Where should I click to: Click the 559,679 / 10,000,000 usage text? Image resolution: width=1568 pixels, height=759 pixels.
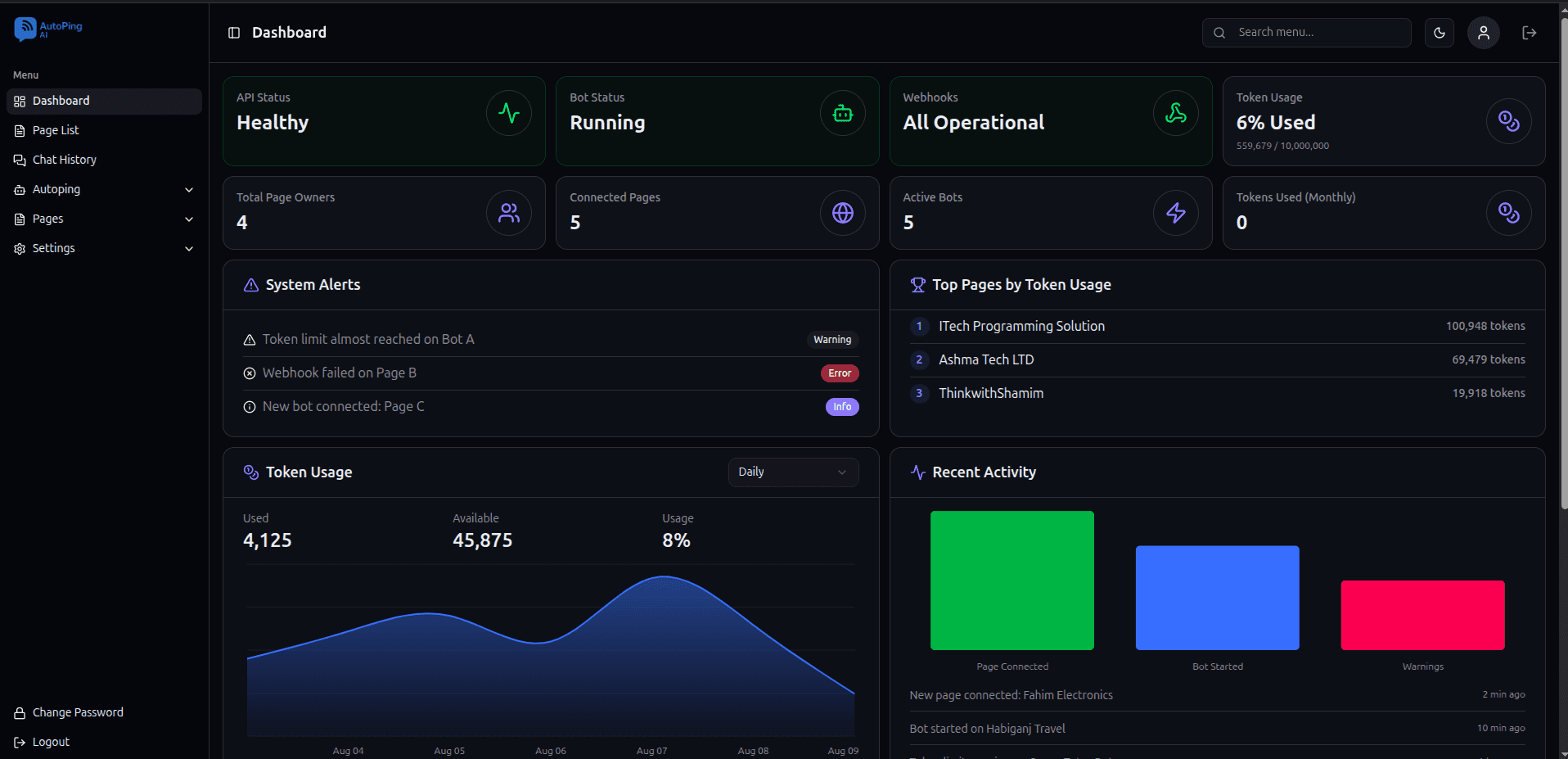pos(1282,146)
